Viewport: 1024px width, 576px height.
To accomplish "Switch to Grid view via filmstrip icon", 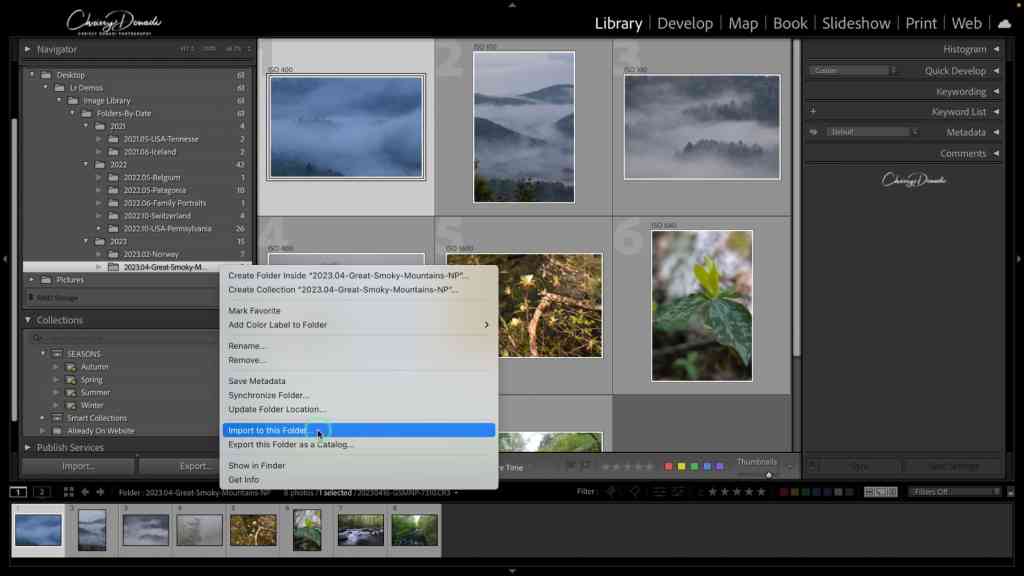I will tap(69, 492).
